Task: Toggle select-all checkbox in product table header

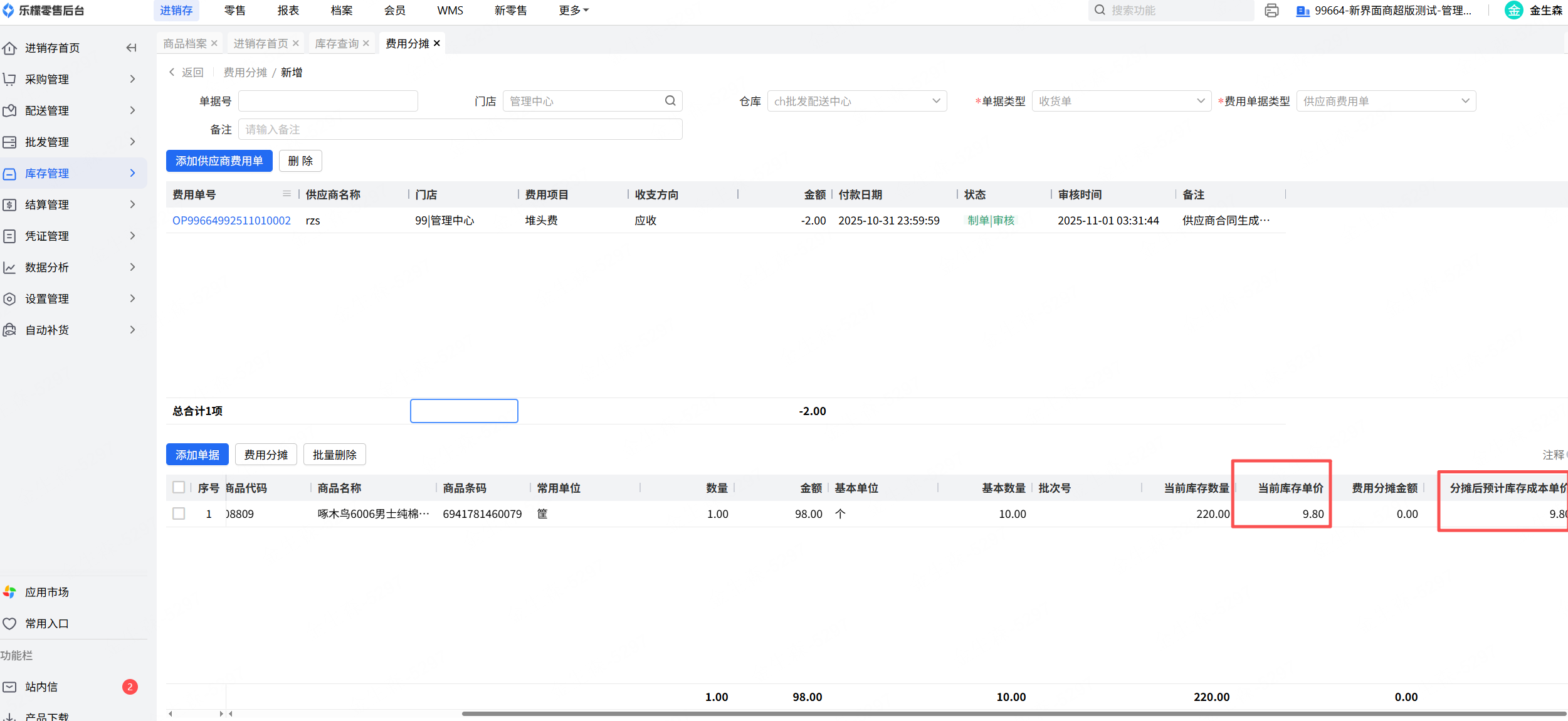Action: (x=179, y=488)
